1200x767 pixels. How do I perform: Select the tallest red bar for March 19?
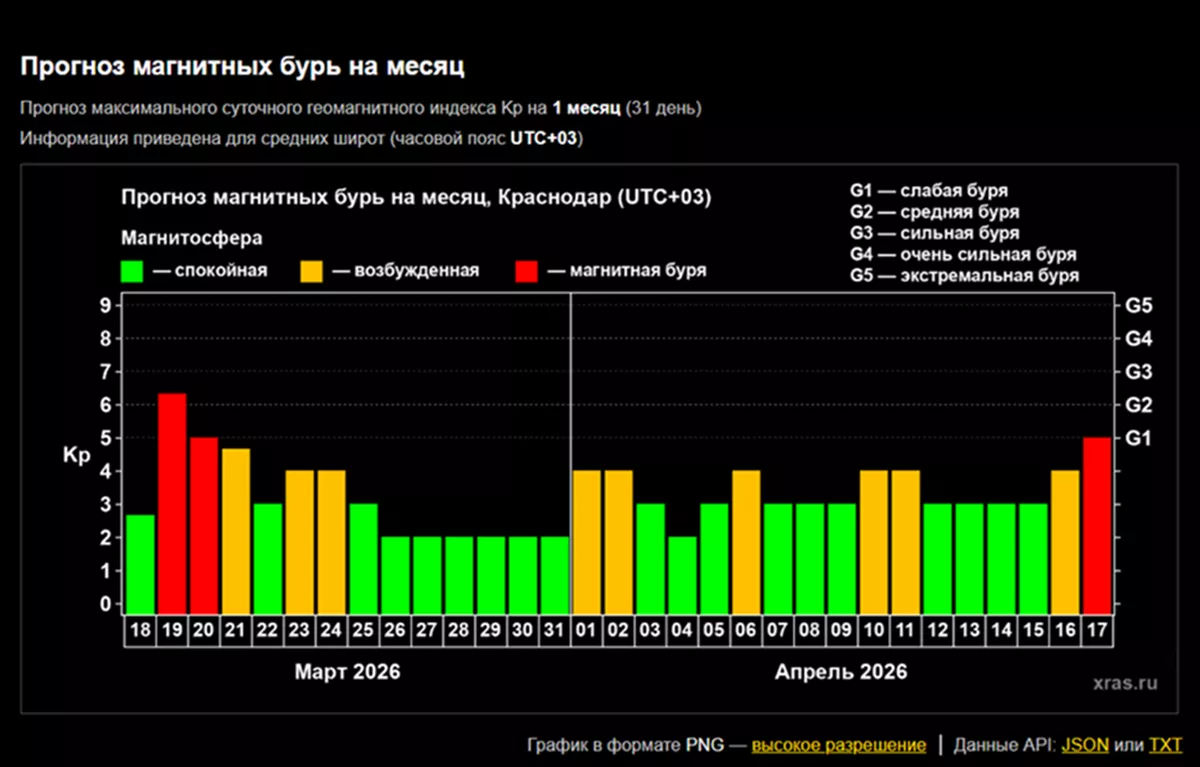(x=172, y=503)
